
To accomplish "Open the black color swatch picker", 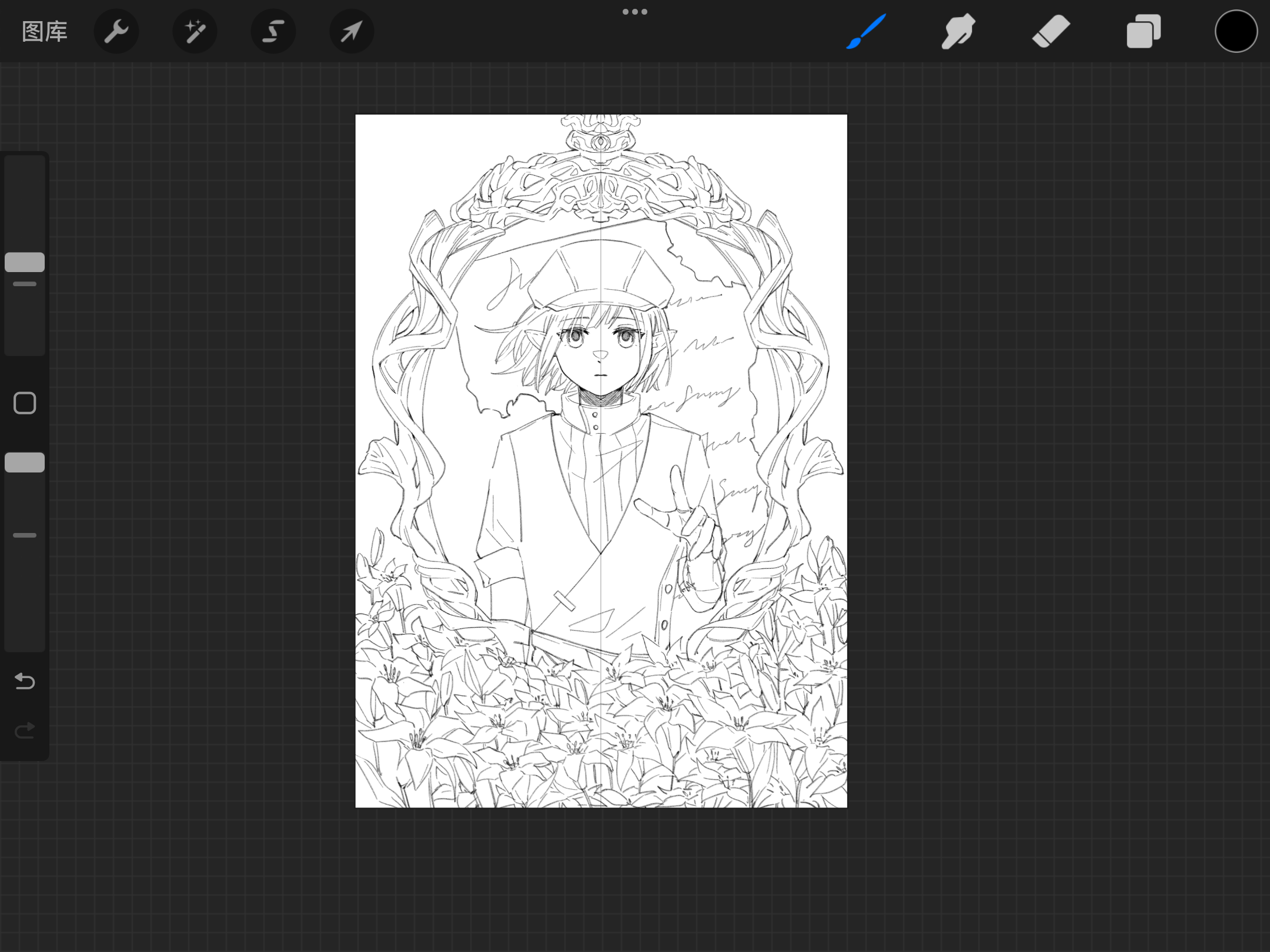I will [1236, 32].
